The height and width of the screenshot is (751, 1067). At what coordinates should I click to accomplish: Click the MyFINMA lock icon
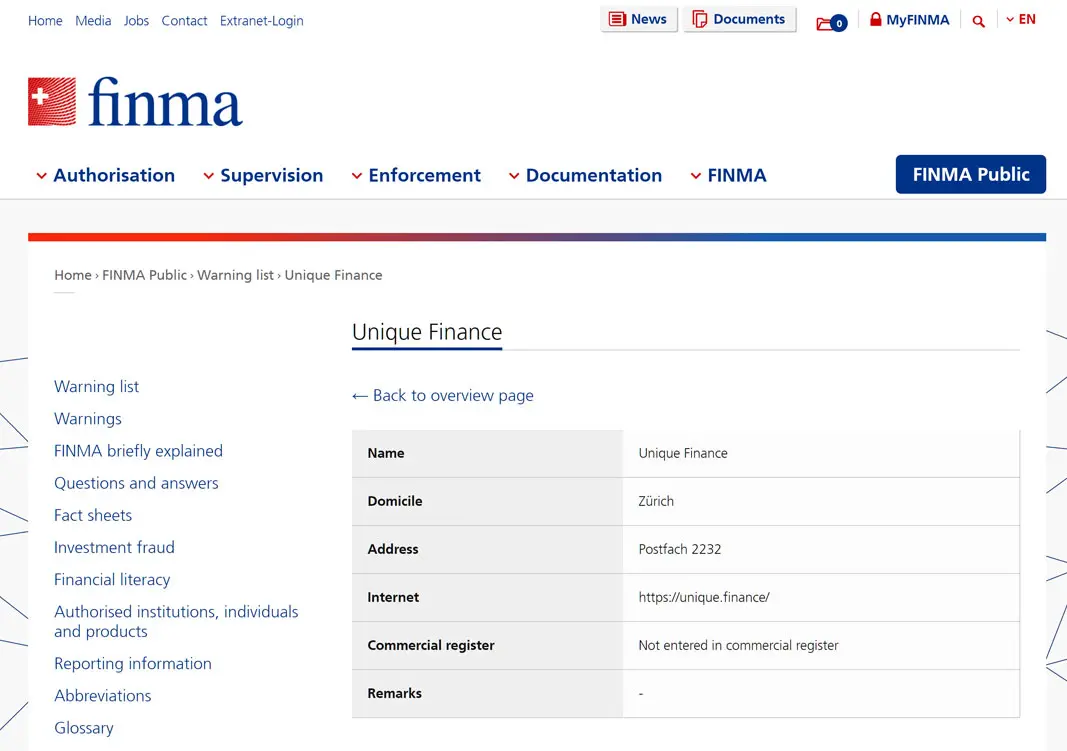(x=876, y=19)
